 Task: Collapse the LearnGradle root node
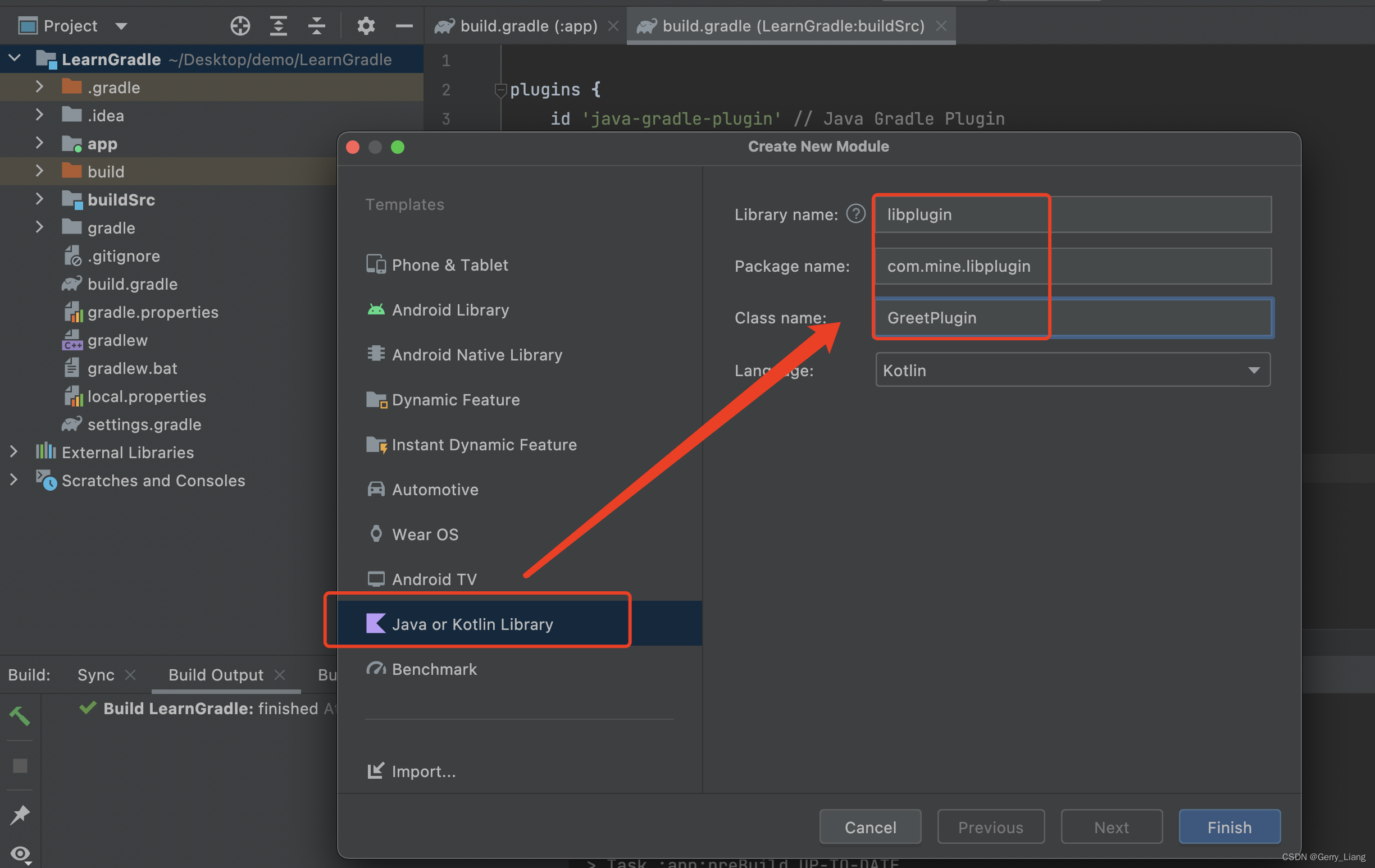pyautogui.click(x=14, y=58)
